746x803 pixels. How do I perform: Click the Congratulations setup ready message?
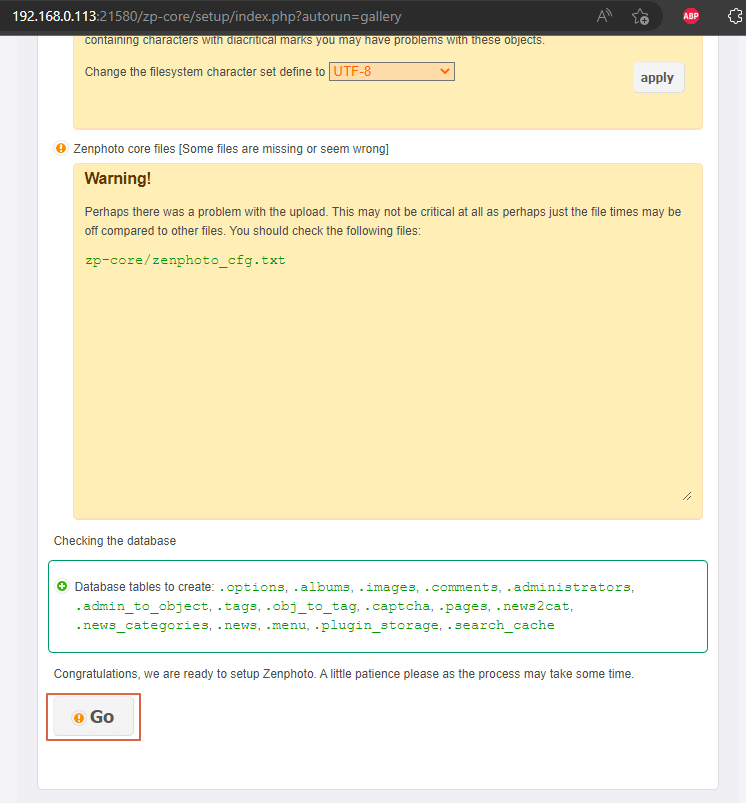(x=344, y=674)
